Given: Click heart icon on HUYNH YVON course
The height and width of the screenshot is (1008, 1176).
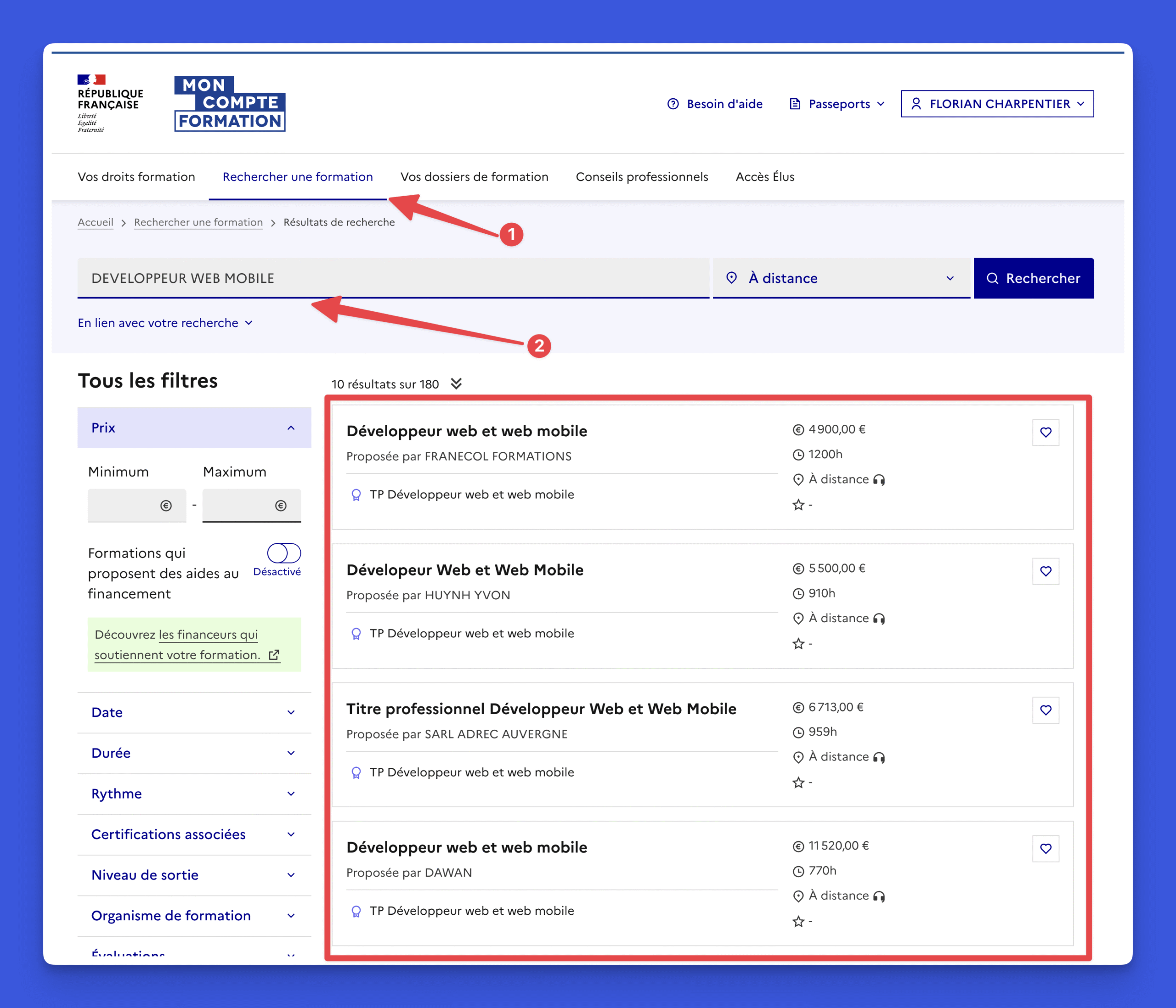Looking at the screenshot, I should coord(1046,571).
